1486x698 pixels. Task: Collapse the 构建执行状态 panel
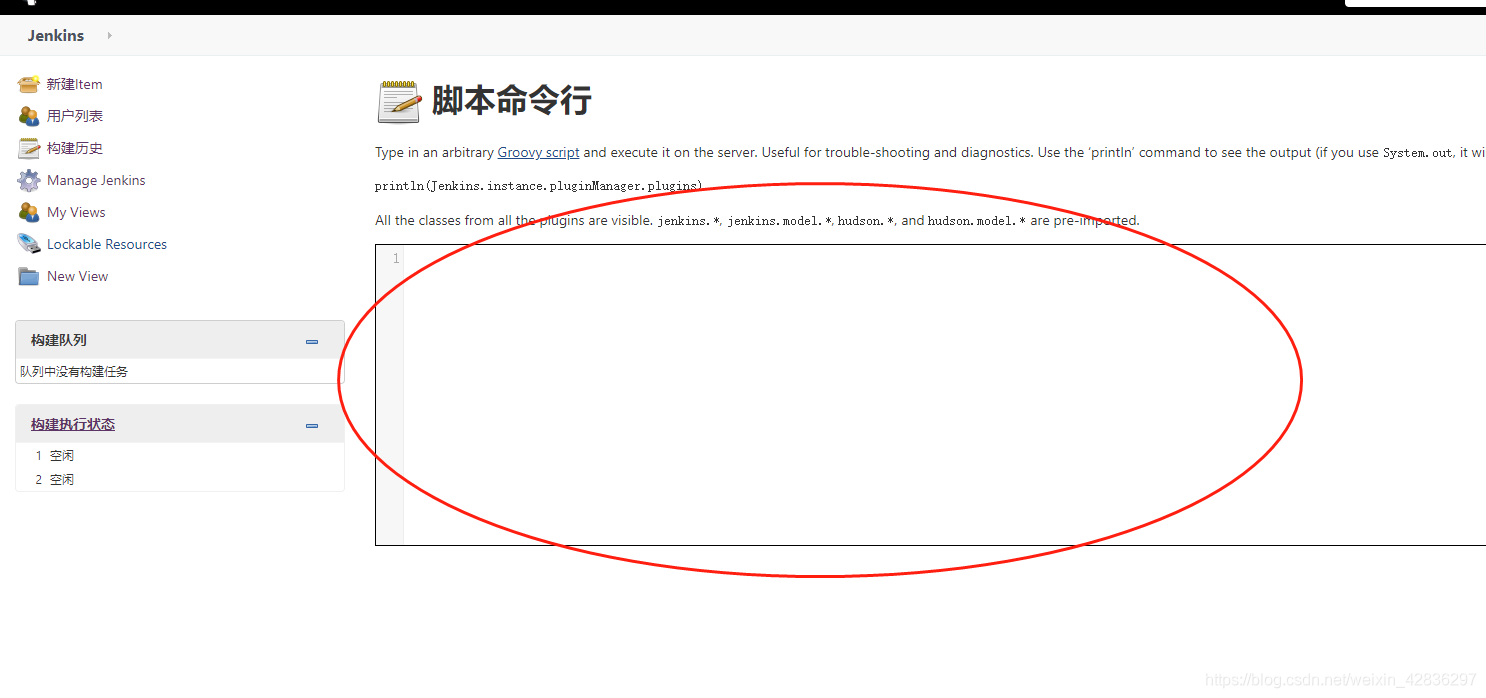click(312, 425)
